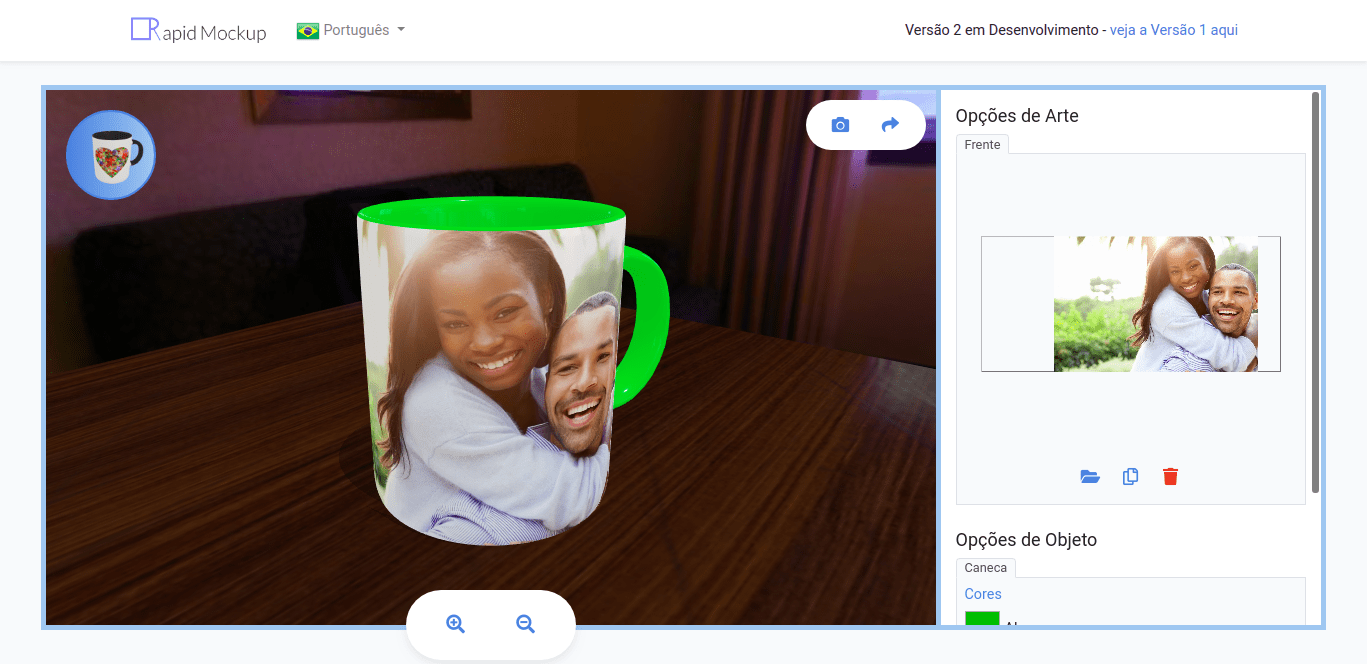Select the zoom in magnifier icon

click(x=456, y=623)
